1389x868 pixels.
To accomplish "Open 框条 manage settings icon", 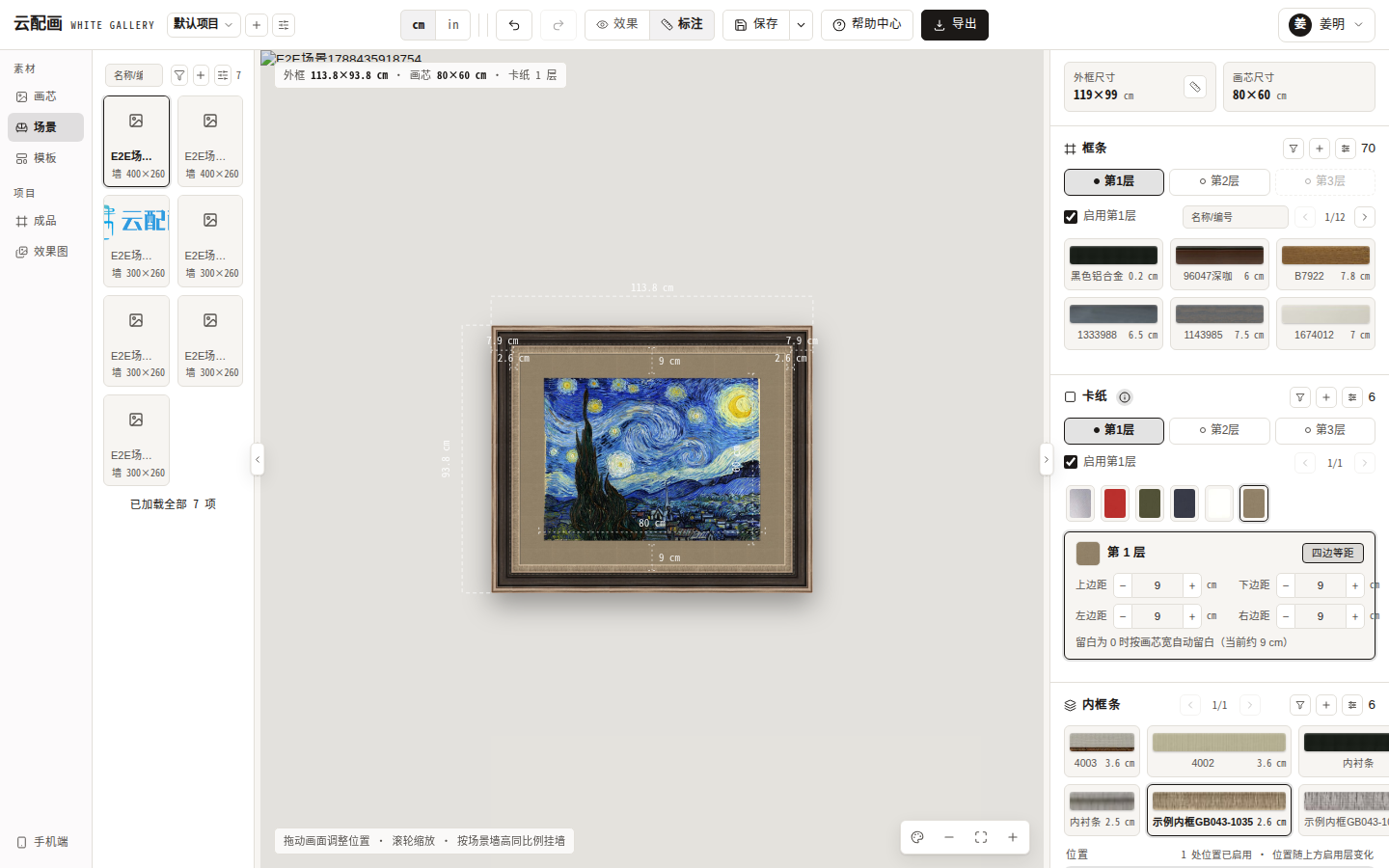I will tap(1346, 149).
